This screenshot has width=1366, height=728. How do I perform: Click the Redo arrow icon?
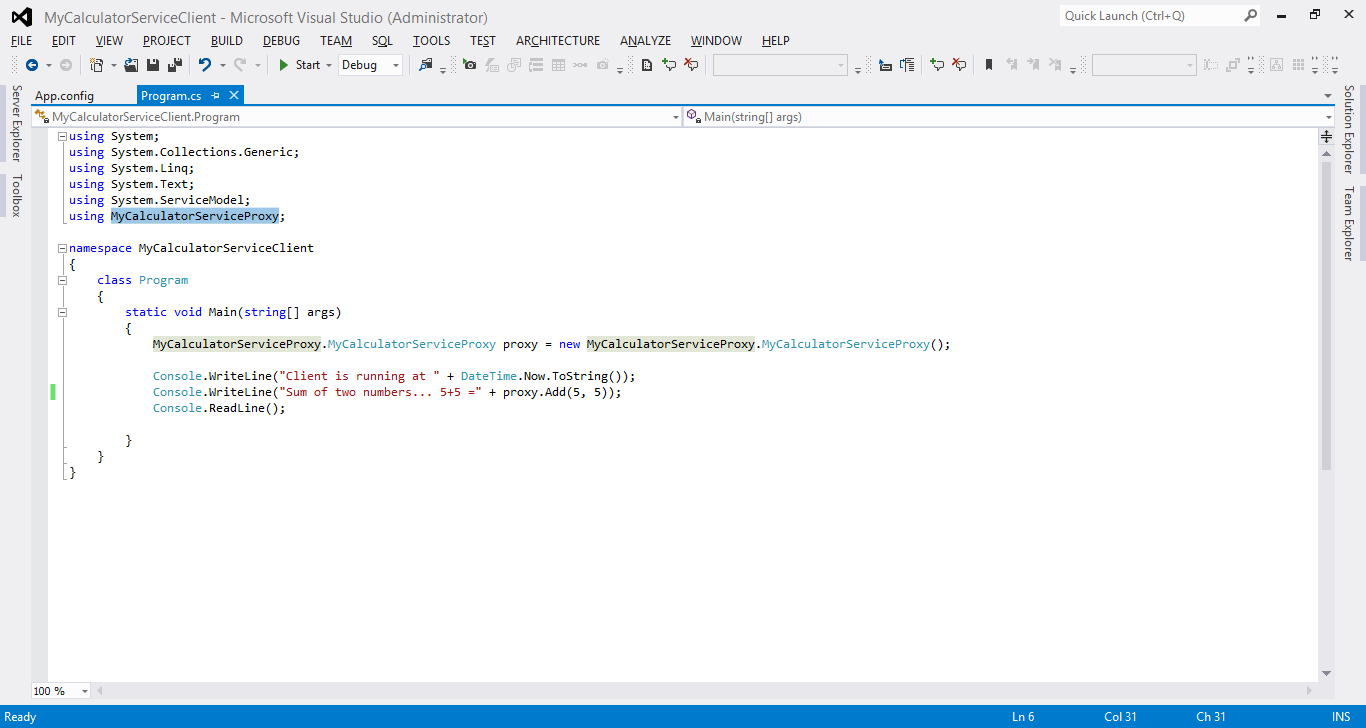[240, 65]
